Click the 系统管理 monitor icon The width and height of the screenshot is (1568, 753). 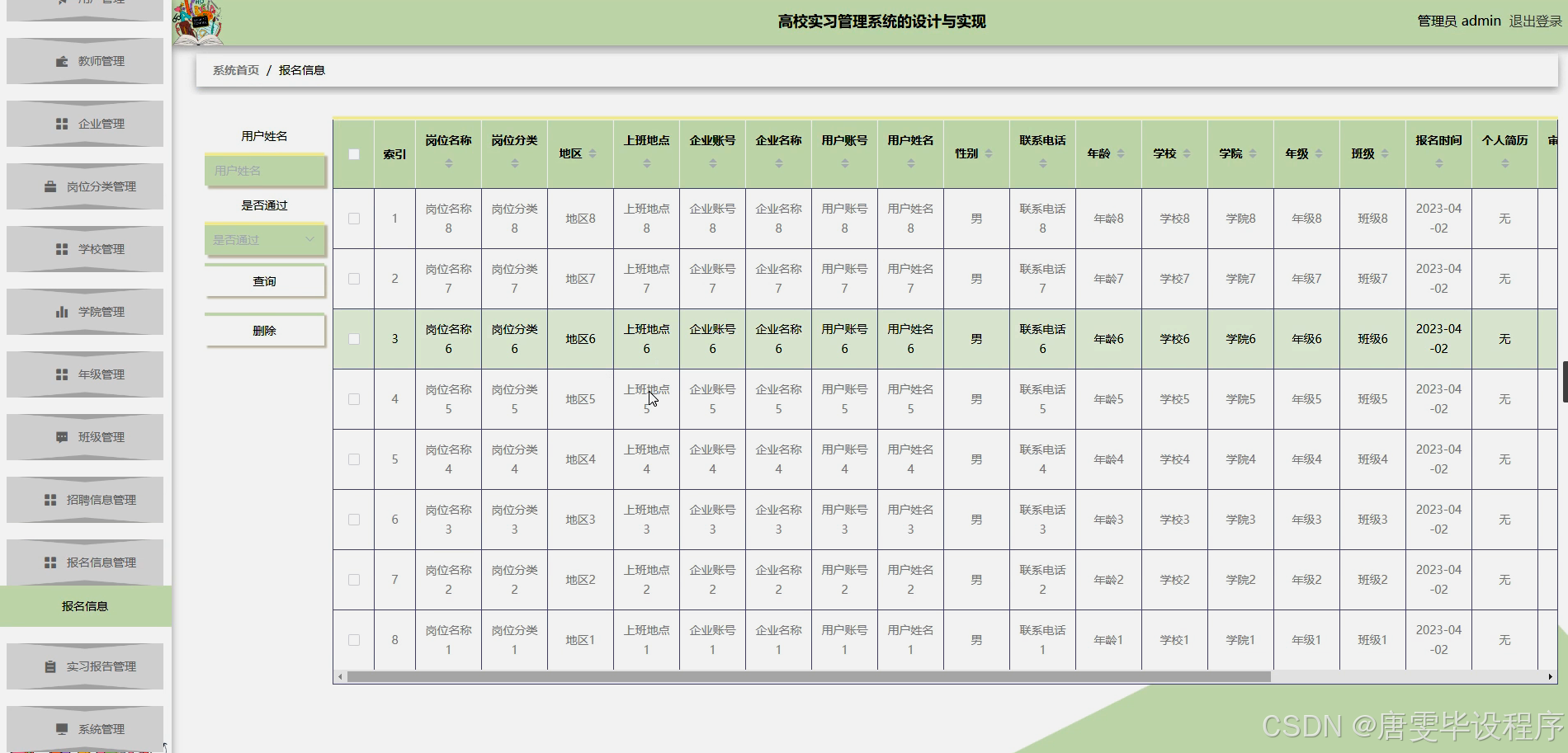point(61,728)
